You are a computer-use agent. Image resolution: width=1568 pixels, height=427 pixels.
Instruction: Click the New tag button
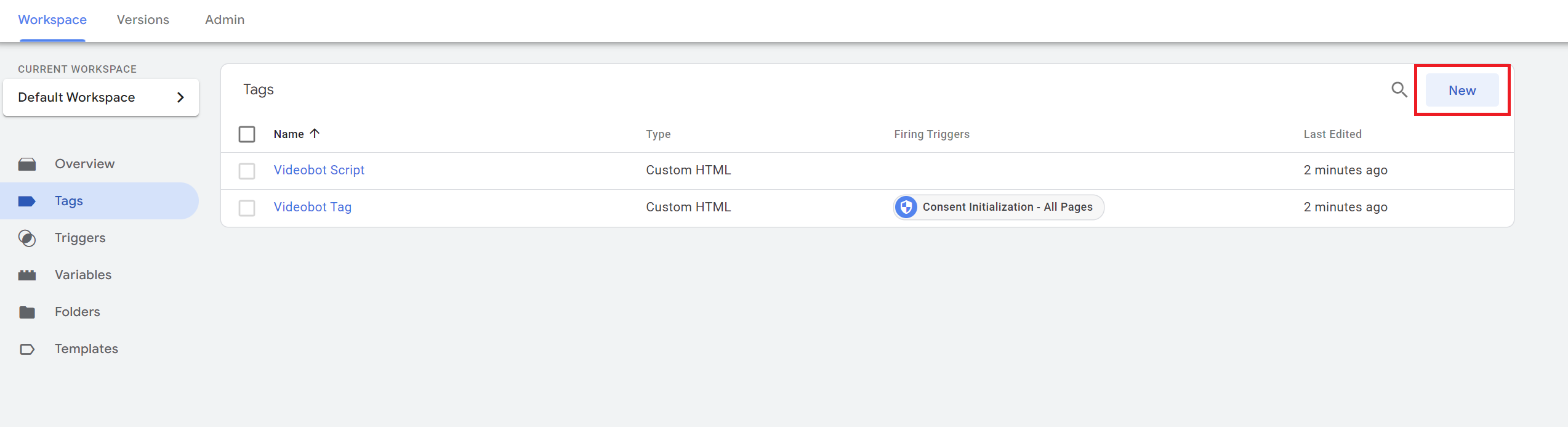(x=1461, y=91)
